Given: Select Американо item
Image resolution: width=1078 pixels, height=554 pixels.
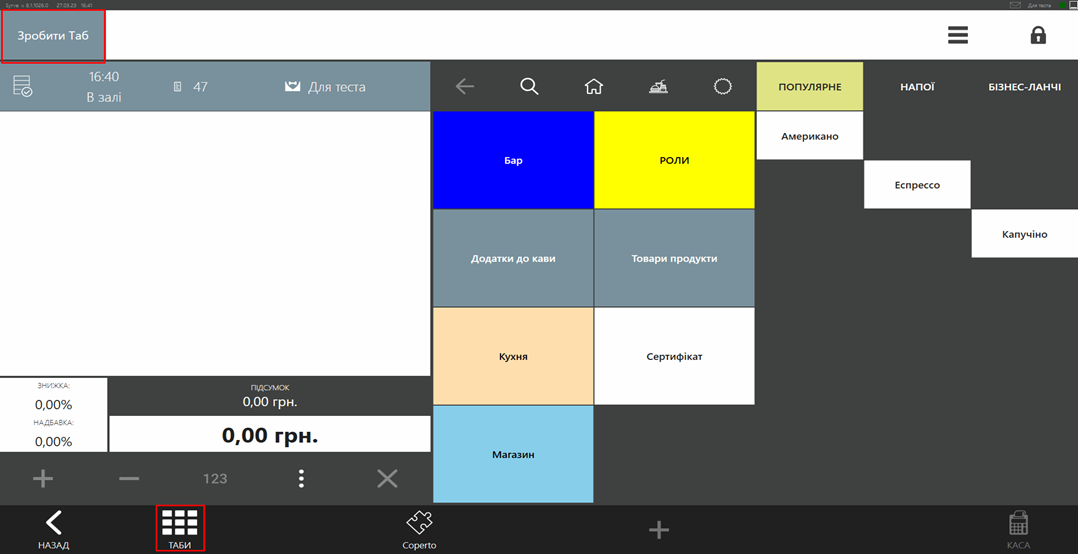Looking at the screenshot, I should 809,136.
